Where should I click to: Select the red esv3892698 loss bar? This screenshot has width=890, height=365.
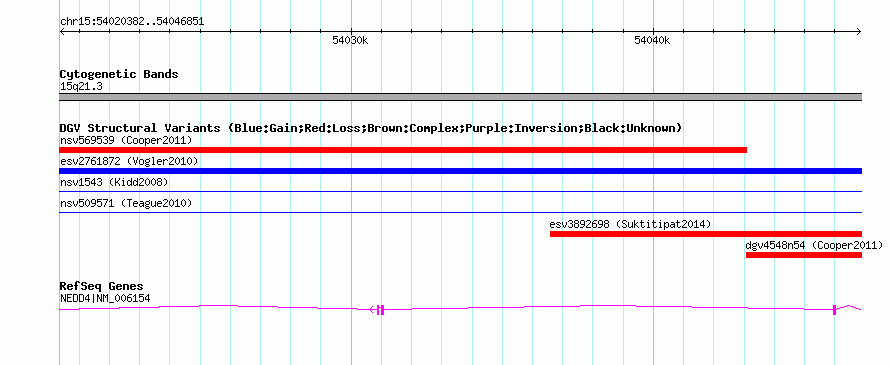(x=706, y=234)
